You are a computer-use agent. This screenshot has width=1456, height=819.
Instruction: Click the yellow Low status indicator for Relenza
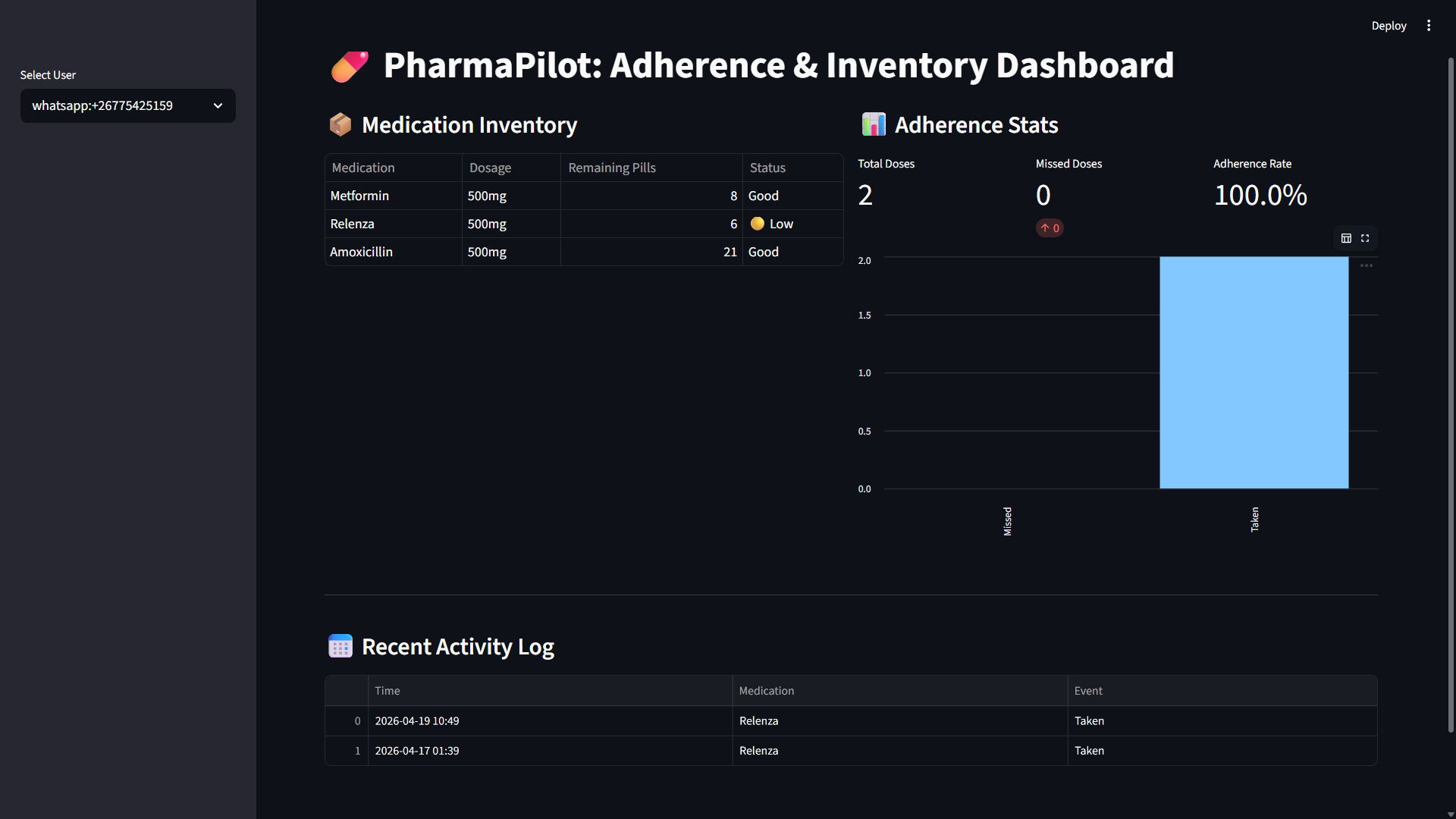[x=758, y=224]
